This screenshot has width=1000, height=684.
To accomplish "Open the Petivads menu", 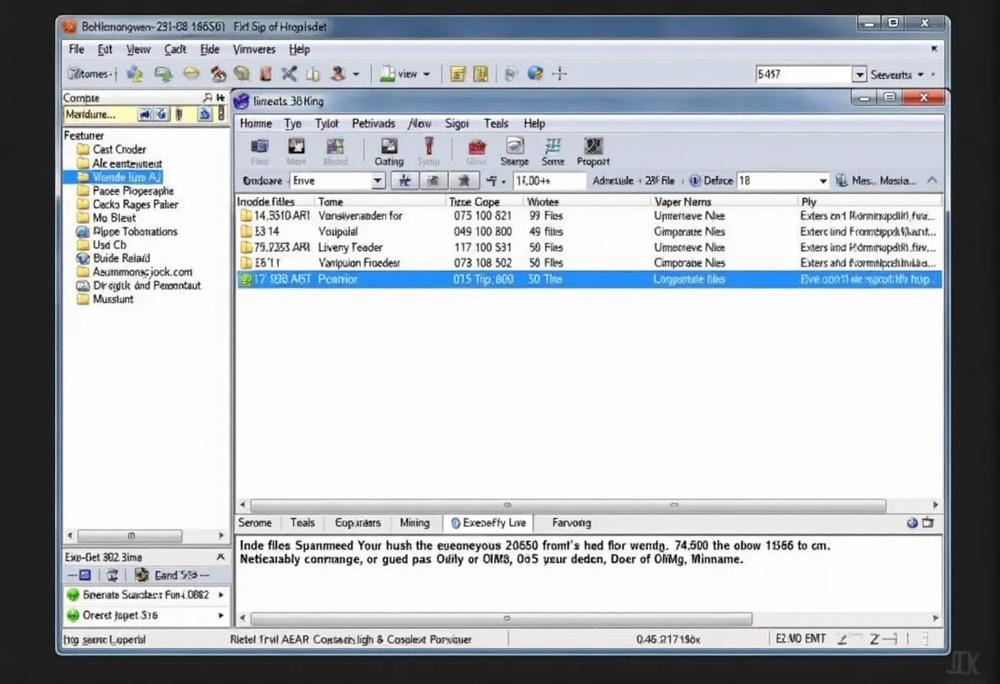I will 373,124.
